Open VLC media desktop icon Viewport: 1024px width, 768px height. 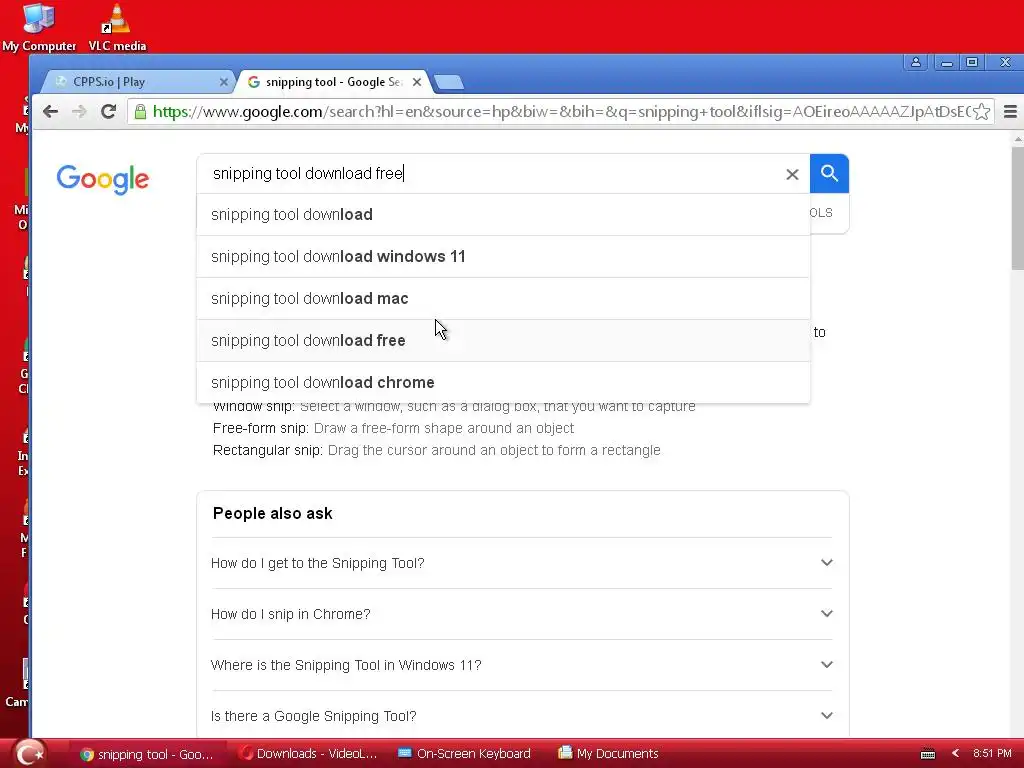coord(117,27)
